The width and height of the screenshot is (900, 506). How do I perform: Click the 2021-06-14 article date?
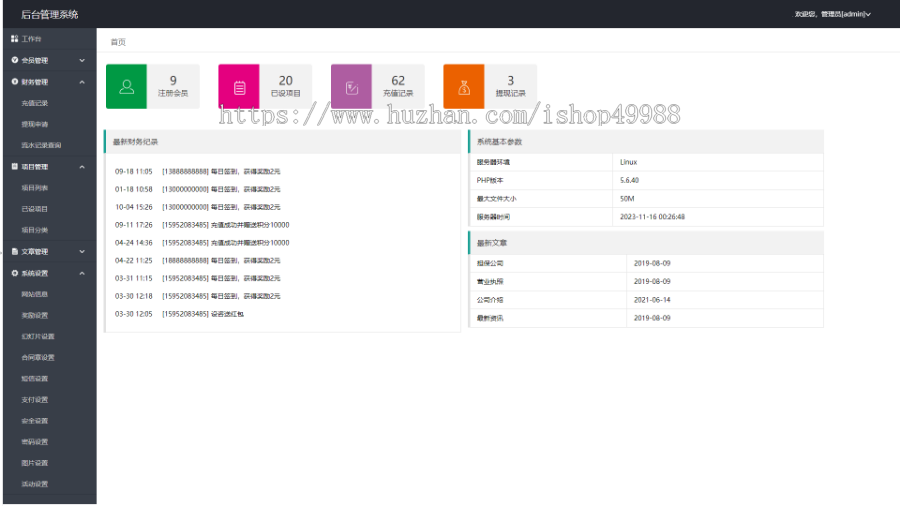pos(652,300)
